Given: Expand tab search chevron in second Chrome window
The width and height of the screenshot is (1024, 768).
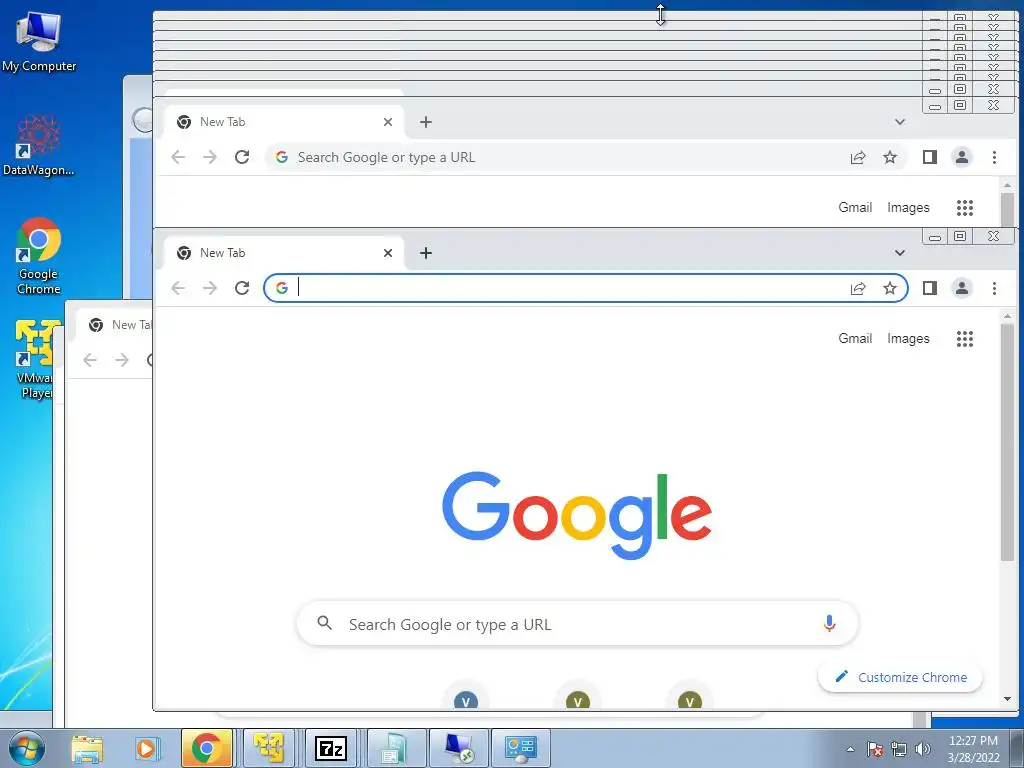Looking at the screenshot, I should 899,122.
